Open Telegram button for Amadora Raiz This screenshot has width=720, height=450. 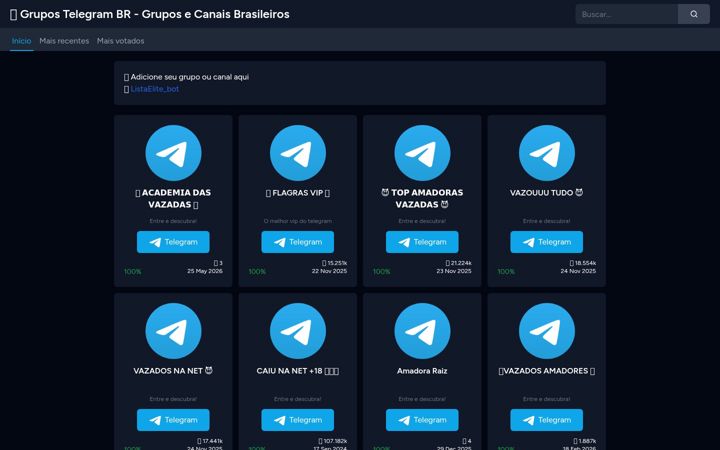[422, 420]
